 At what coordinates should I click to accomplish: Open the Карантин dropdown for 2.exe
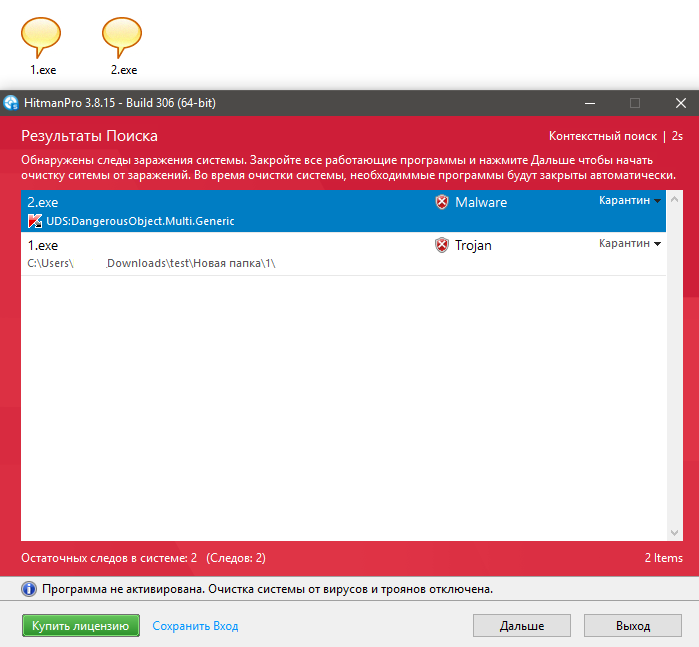pos(629,201)
